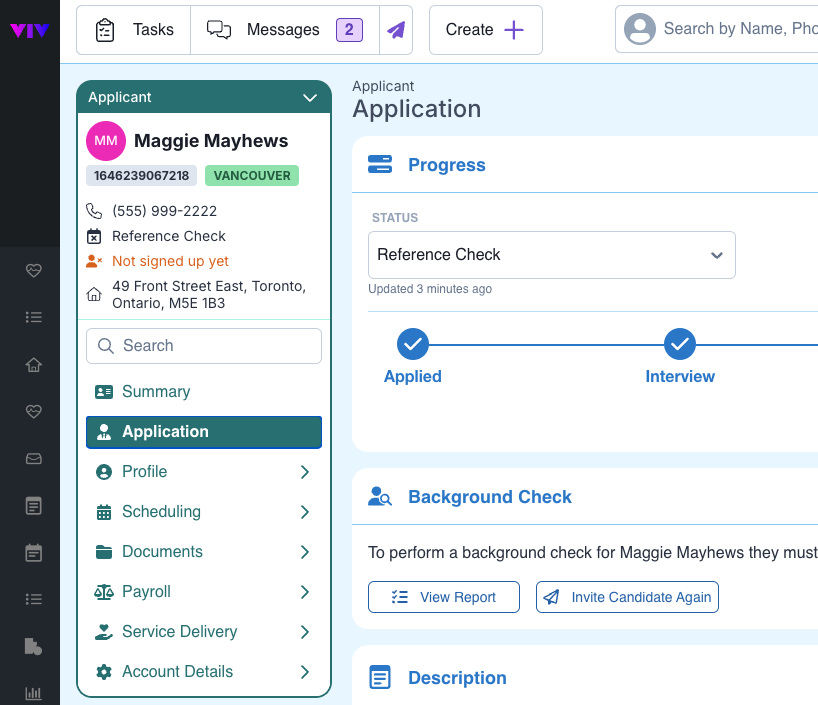818x705 pixels.
Task: Click the upper list icon in dark sidebar
Action: click(34, 317)
